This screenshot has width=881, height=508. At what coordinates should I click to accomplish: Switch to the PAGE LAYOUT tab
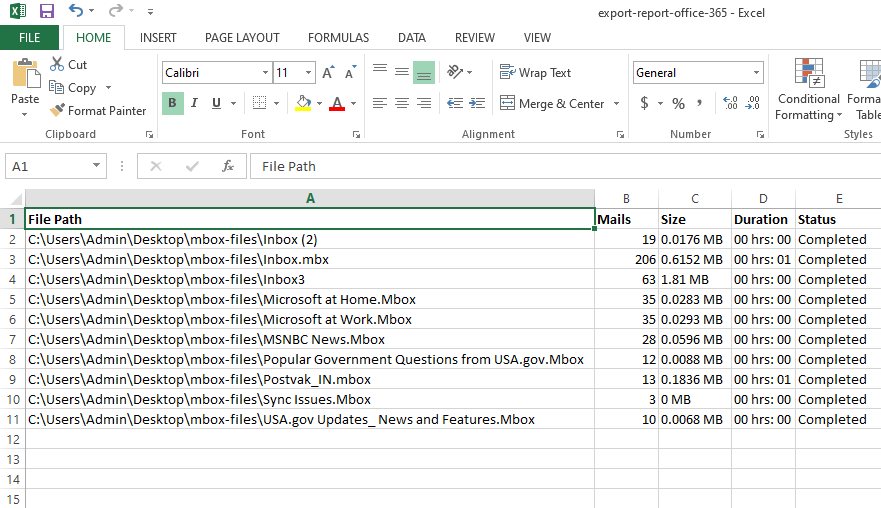pyautogui.click(x=242, y=38)
